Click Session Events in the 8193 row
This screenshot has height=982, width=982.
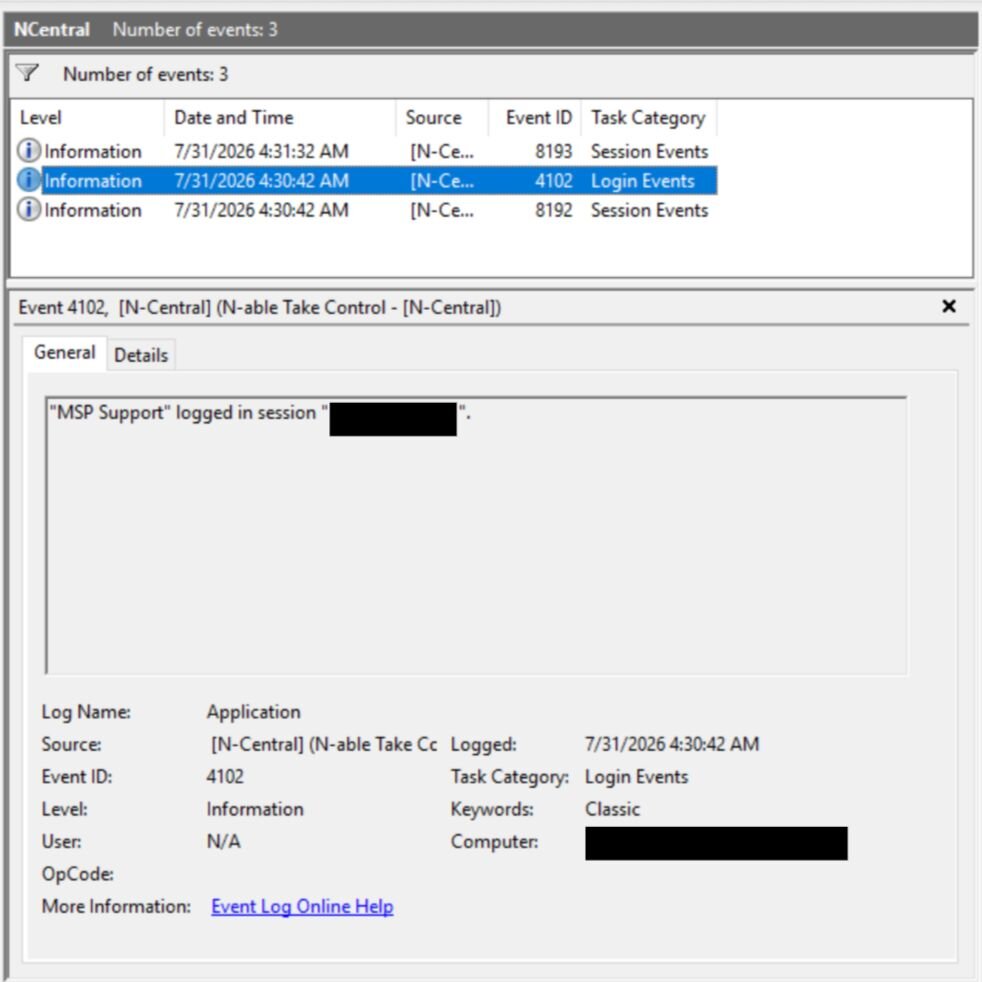click(649, 151)
